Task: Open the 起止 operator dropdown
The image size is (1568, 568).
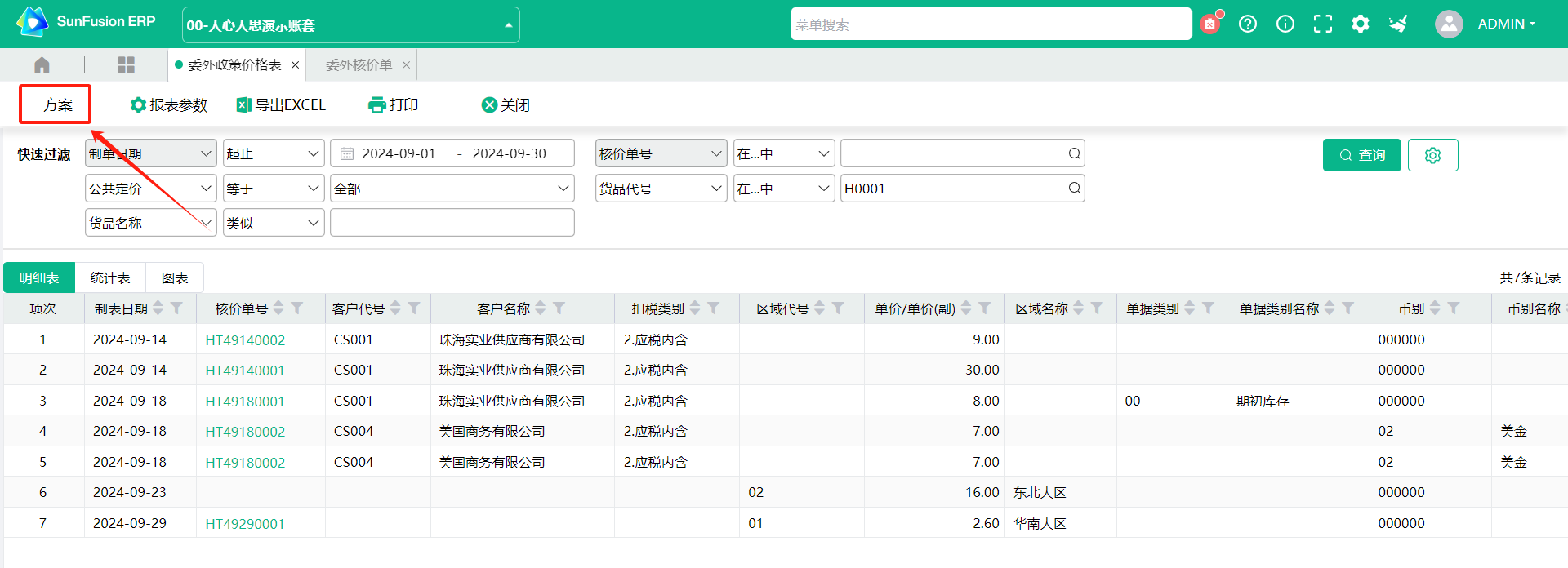Action: point(274,153)
